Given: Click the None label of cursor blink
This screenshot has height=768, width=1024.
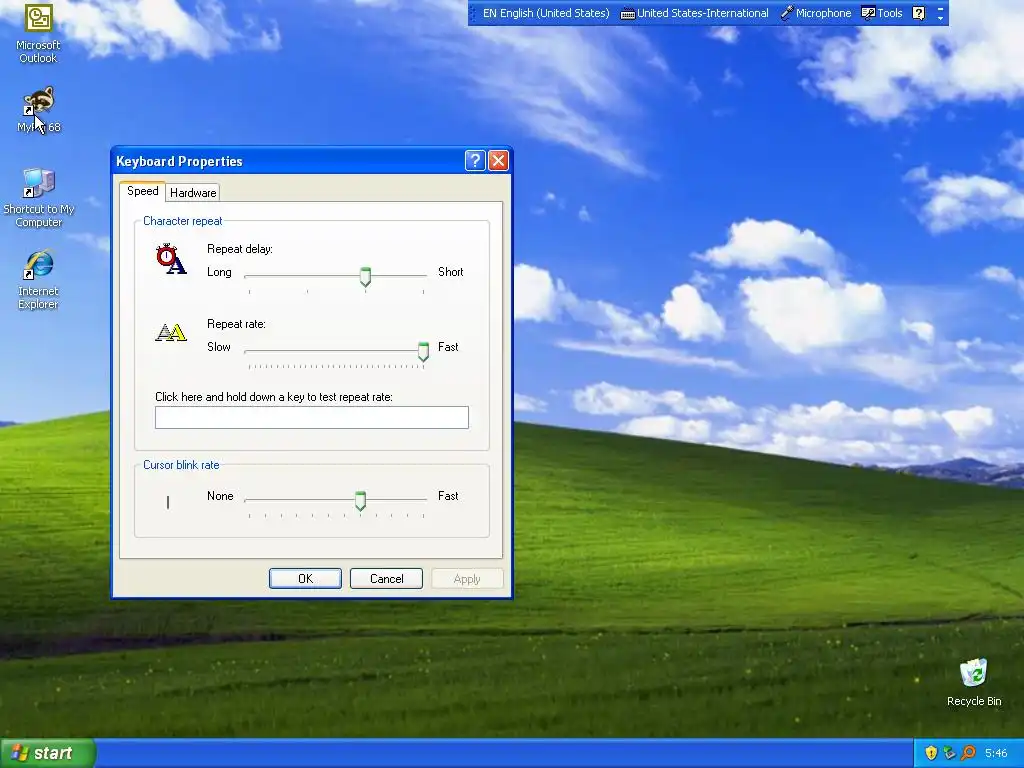Looking at the screenshot, I should click(x=220, y=496).
